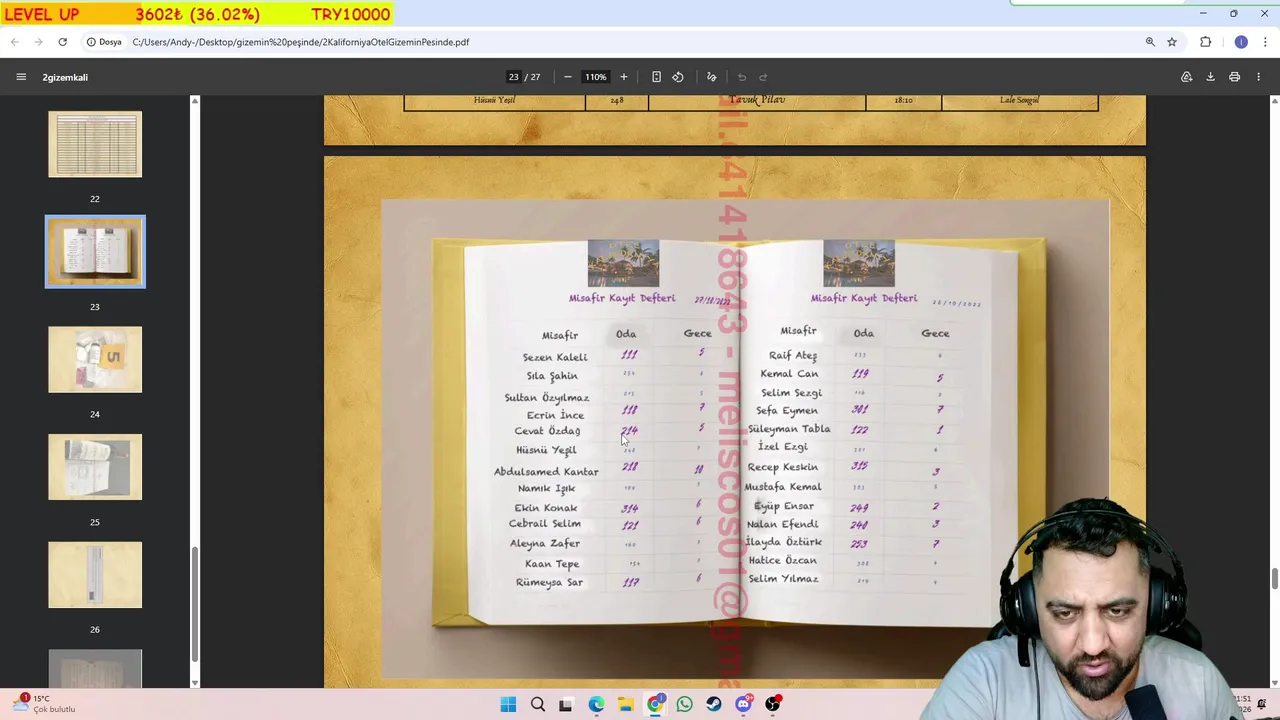The height and width of the screenshot is (720, 1280).
Task: Rotate the document counterclockwise
Action: [x=678, y=77]
